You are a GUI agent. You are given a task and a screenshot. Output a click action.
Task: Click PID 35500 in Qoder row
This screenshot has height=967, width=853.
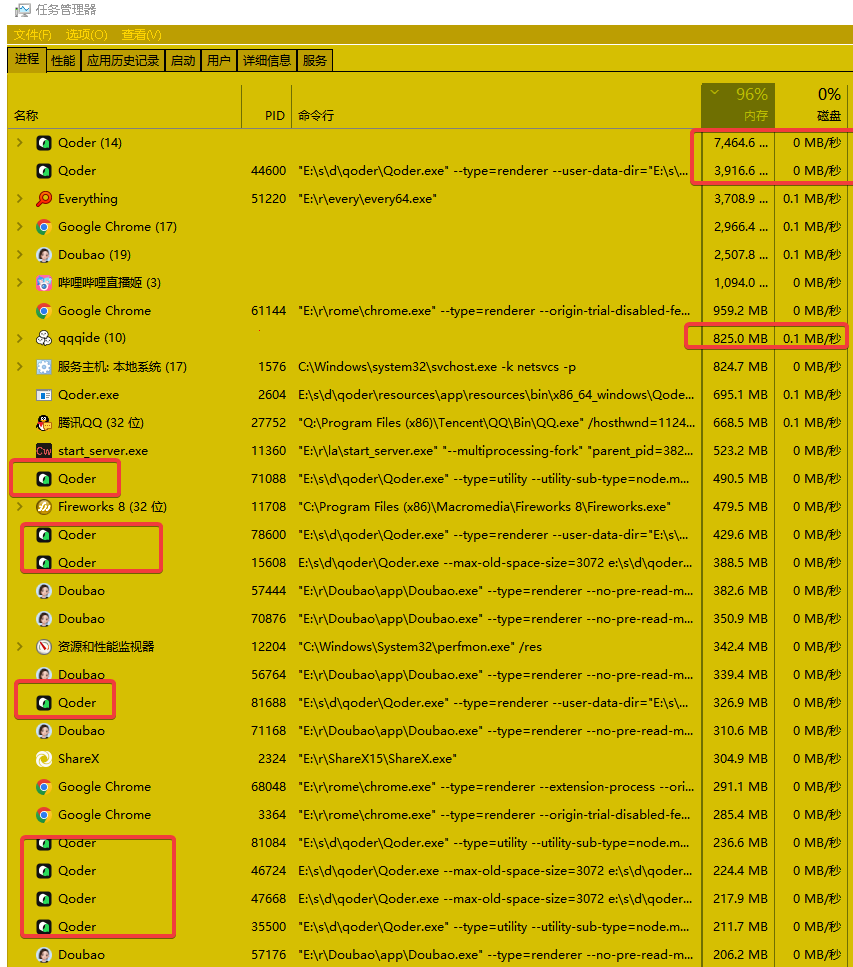(268, 927)
